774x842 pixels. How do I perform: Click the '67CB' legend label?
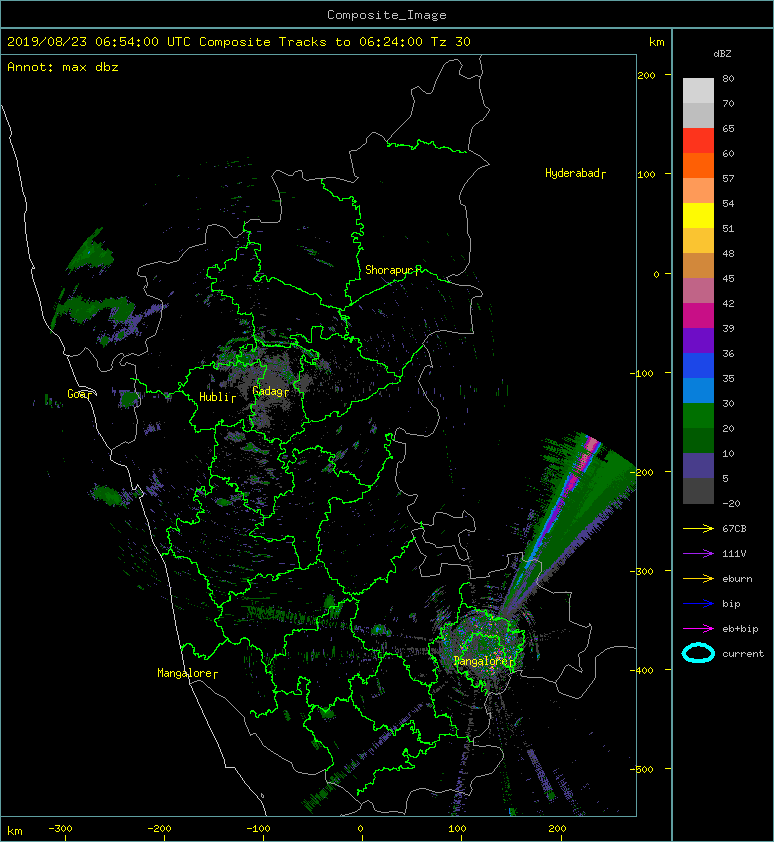point(734,528)
